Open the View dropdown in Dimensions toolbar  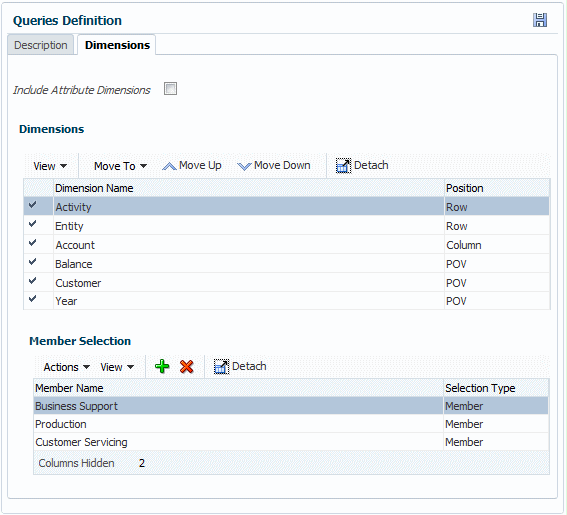50,166
